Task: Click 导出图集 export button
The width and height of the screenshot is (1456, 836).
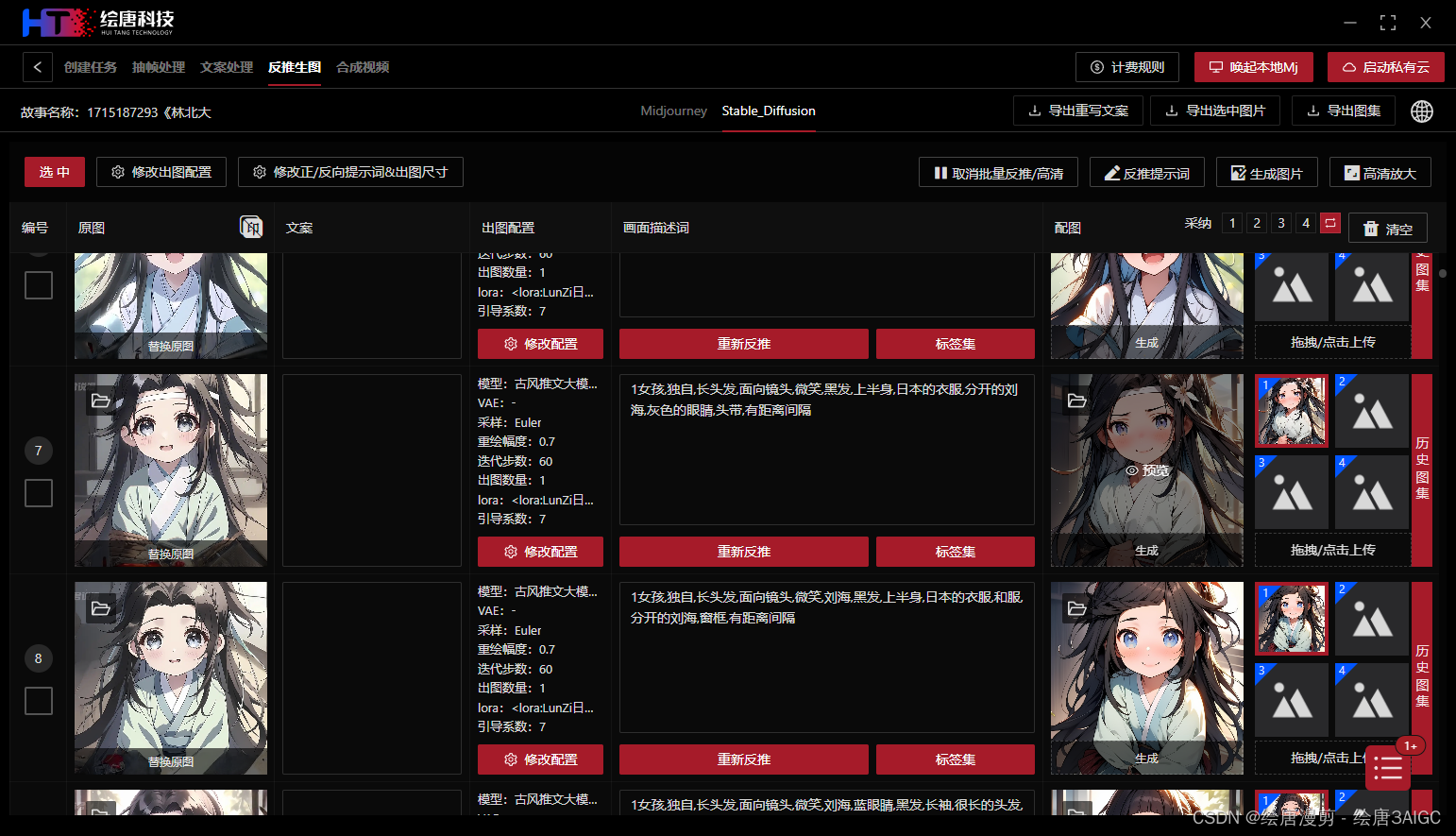Action: (x=1343, y=111)
